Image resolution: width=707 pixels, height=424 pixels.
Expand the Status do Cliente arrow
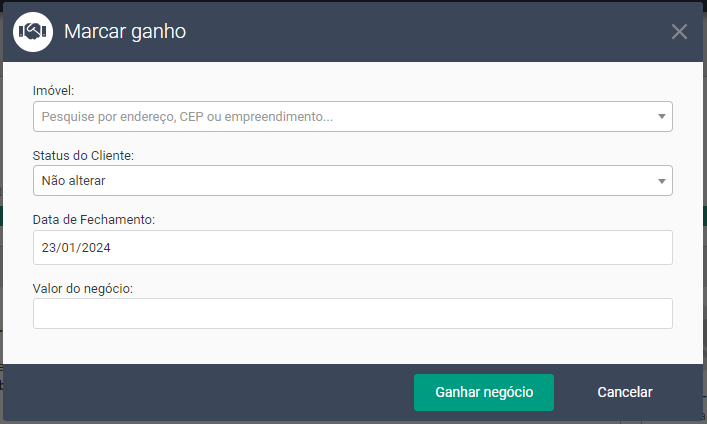(661, 181)
